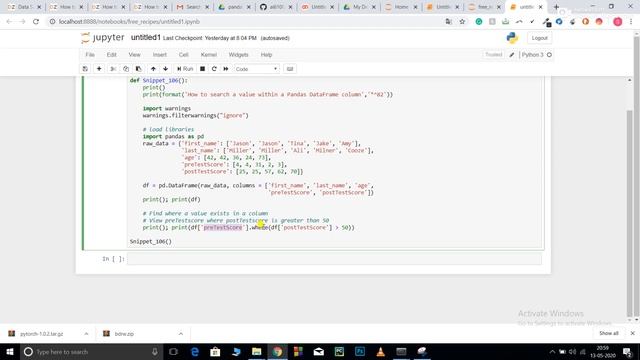Click Show all downloads

(609, 333)
